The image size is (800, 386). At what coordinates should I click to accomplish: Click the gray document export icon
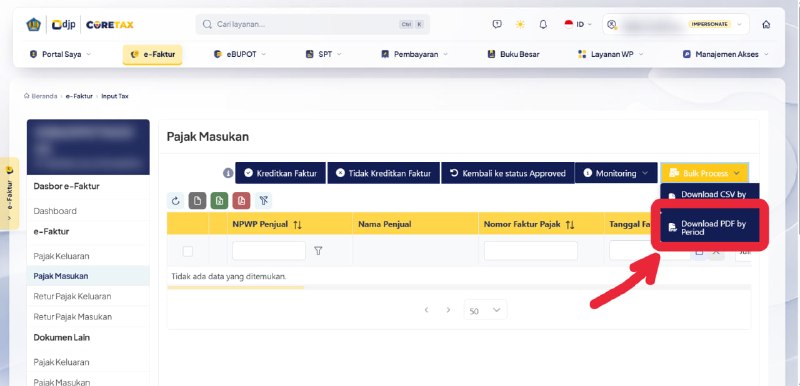197,201
